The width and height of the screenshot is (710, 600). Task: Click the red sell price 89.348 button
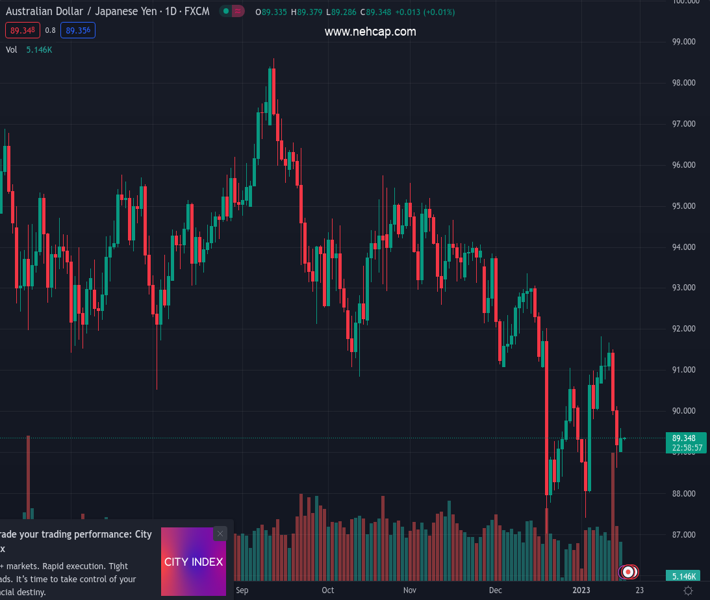tap(22, 30)
